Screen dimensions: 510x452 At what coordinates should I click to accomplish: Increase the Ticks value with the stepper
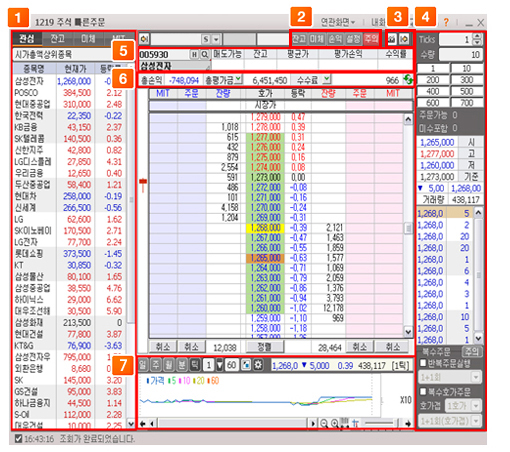477,36
